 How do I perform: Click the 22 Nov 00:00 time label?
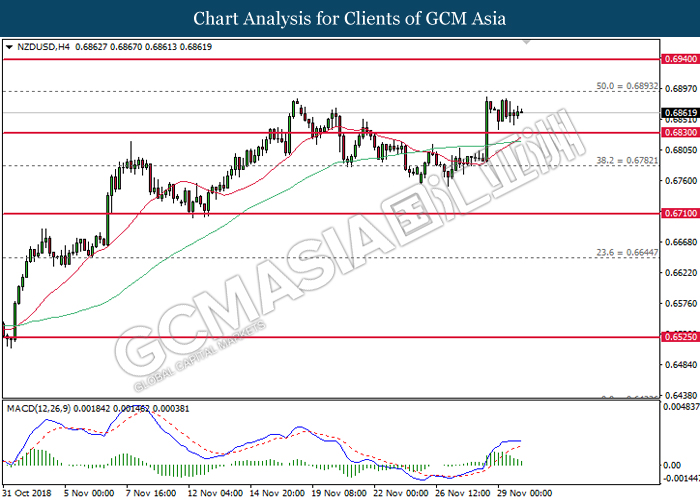click(401, 493)
